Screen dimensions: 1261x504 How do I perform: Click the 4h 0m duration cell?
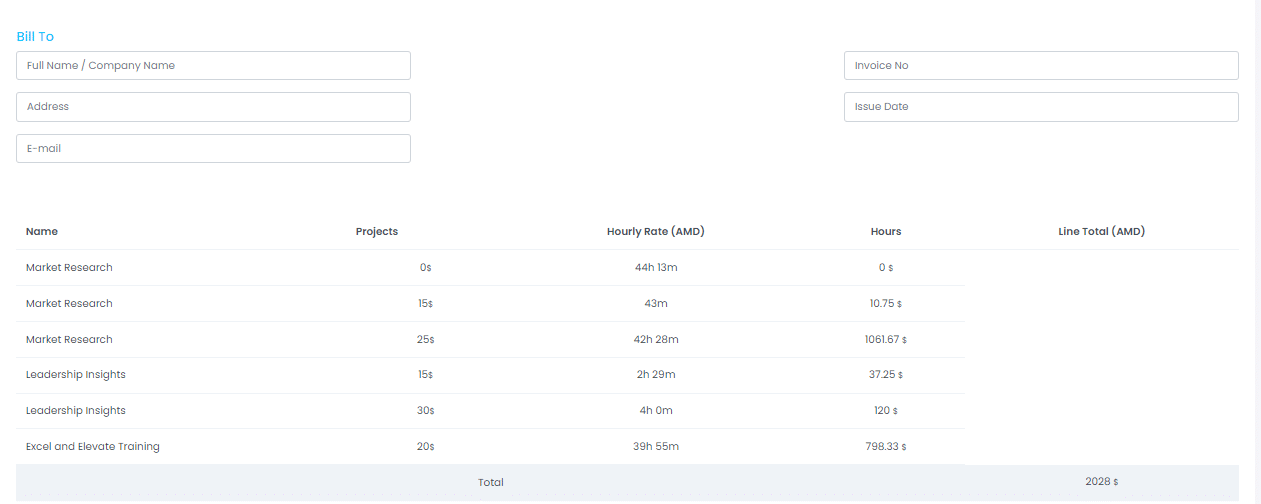click(x=656, y=410)
